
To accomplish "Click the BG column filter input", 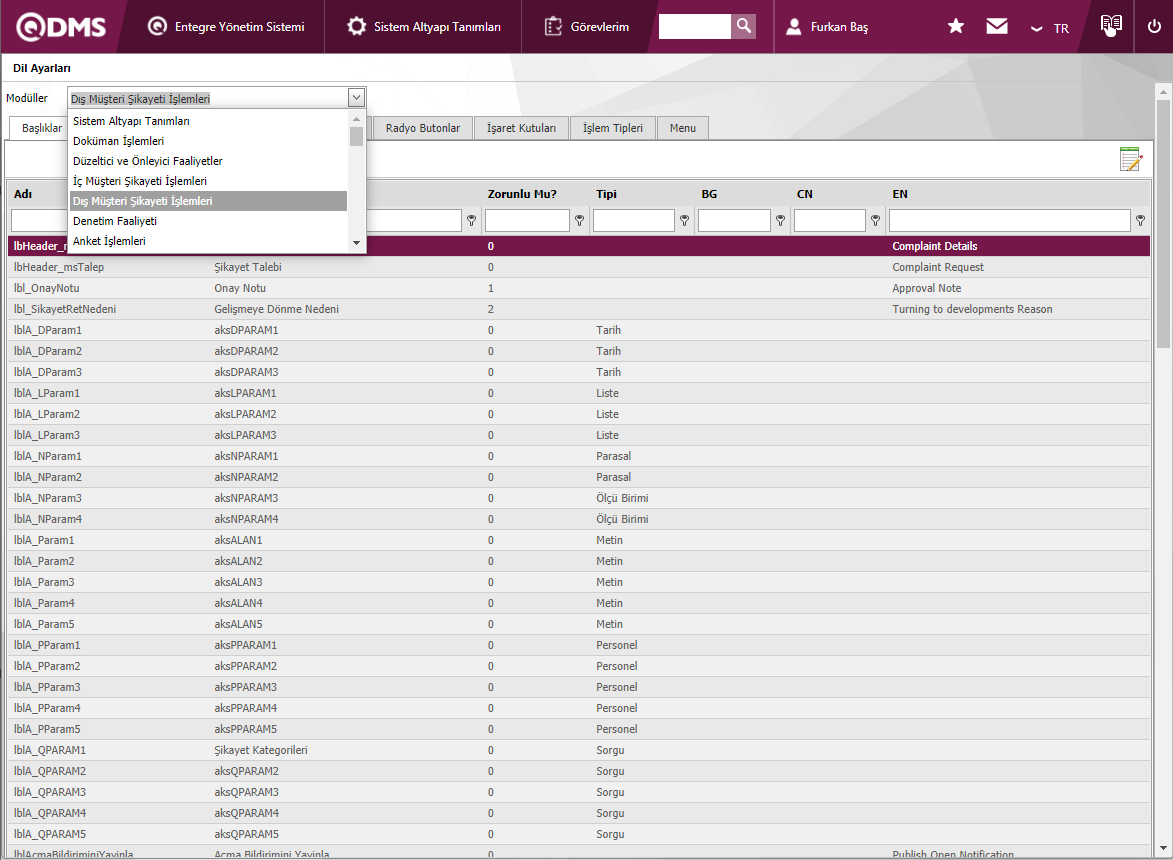I will coord(734,220).
